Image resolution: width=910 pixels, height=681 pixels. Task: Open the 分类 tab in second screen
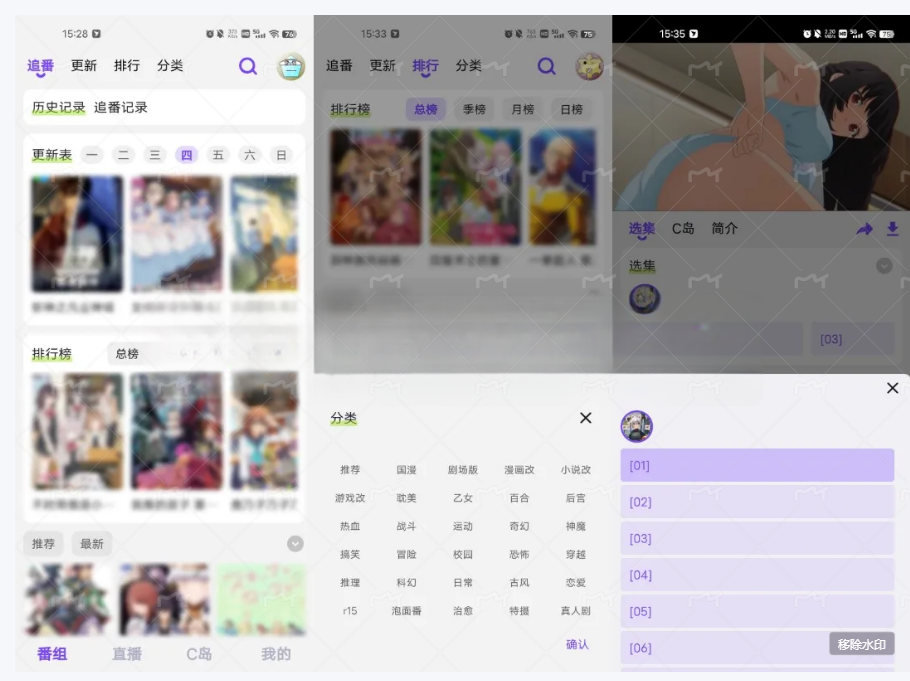pos(468,66)
